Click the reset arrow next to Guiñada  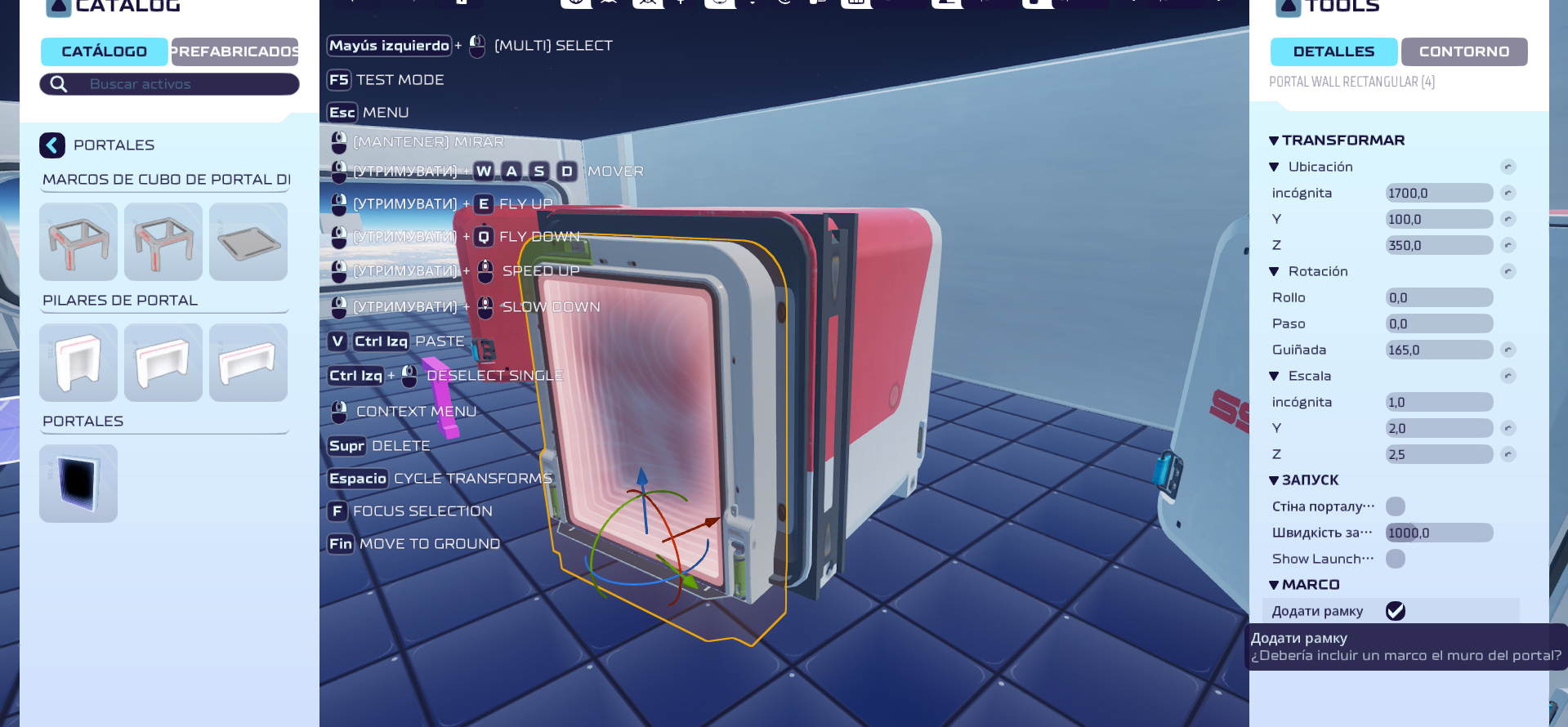pos(1508,350)
